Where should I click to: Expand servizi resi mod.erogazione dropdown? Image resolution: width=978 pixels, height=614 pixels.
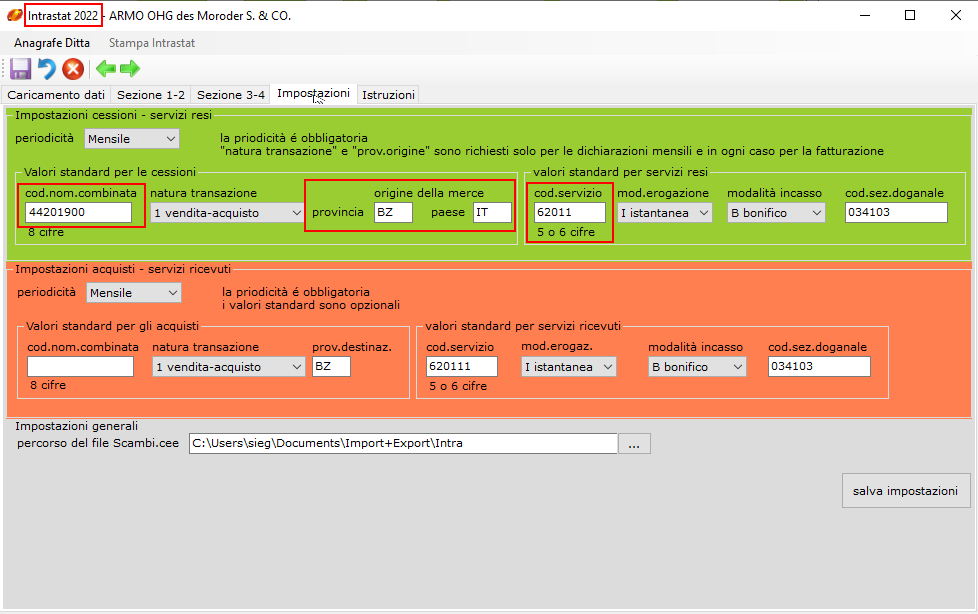point(664,213)
